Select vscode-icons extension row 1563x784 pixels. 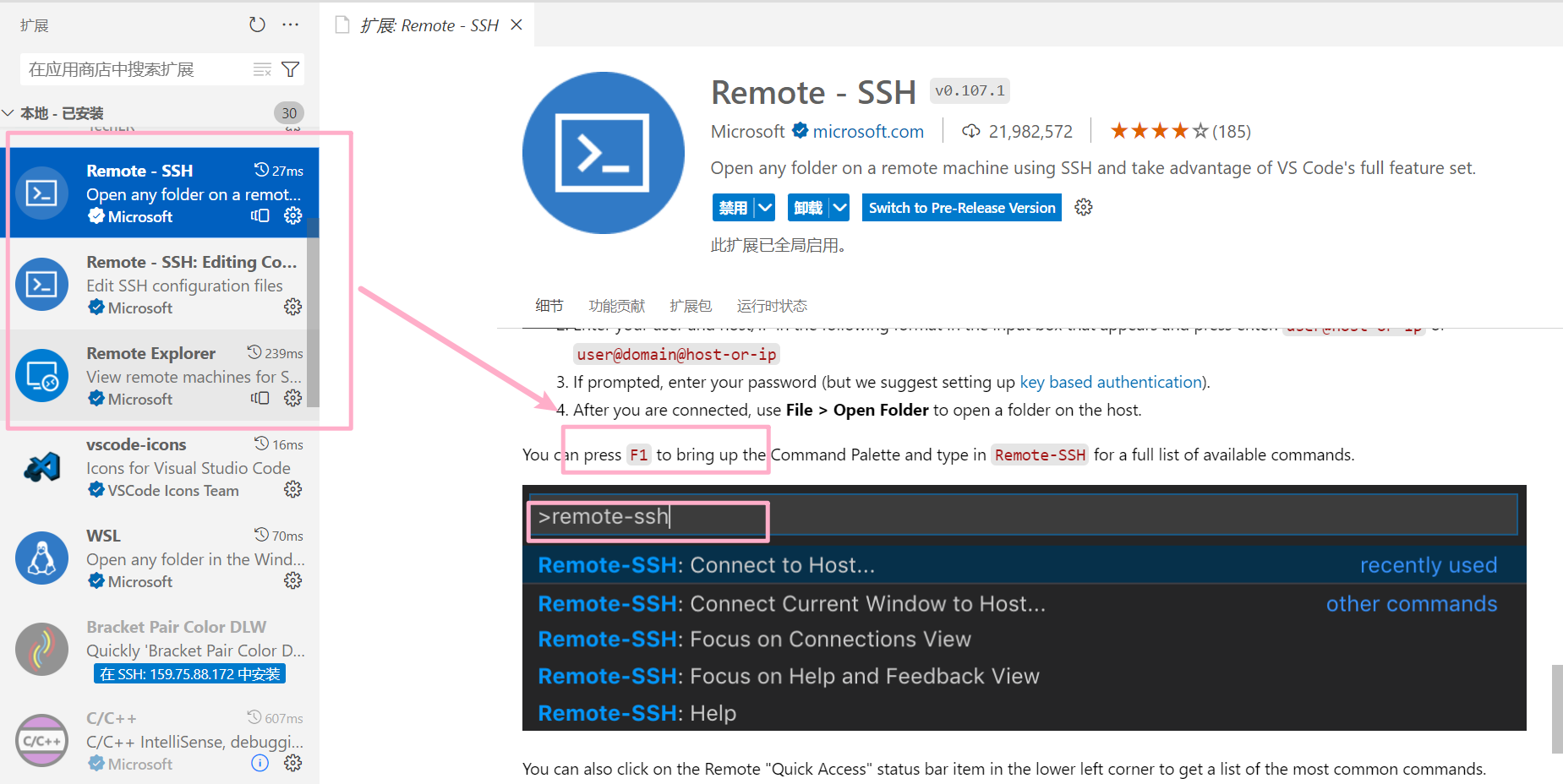(x=160, y=466)
